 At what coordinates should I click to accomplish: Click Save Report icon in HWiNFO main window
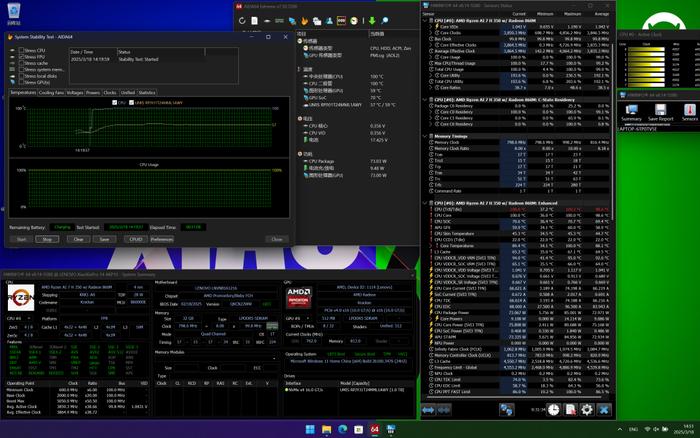click(x=660, y=112)
